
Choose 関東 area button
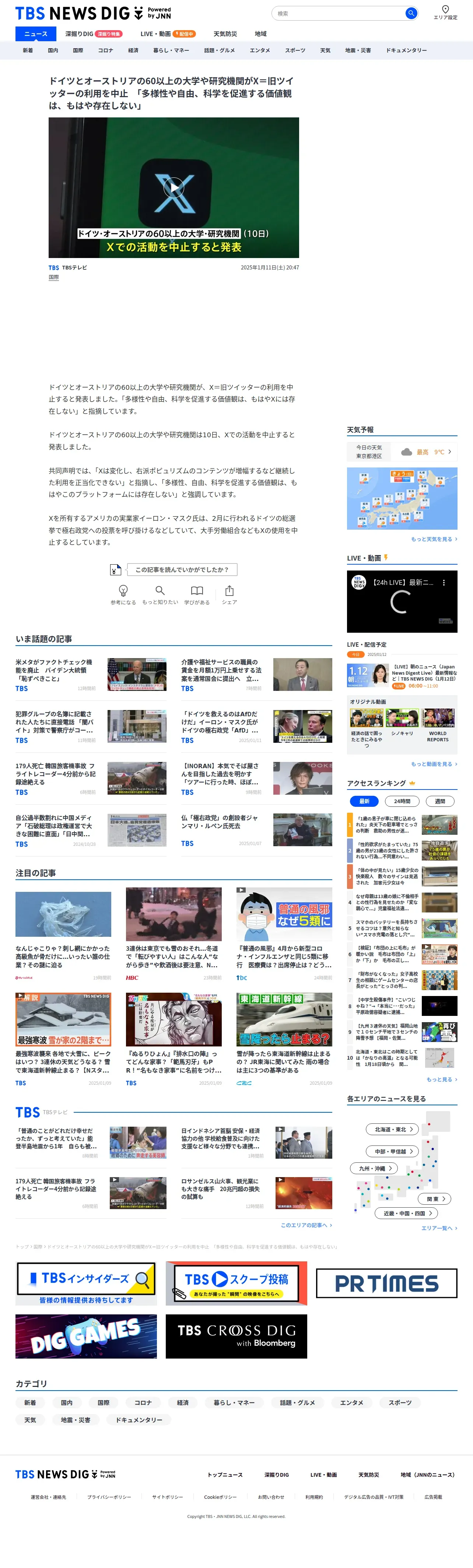435,1198
